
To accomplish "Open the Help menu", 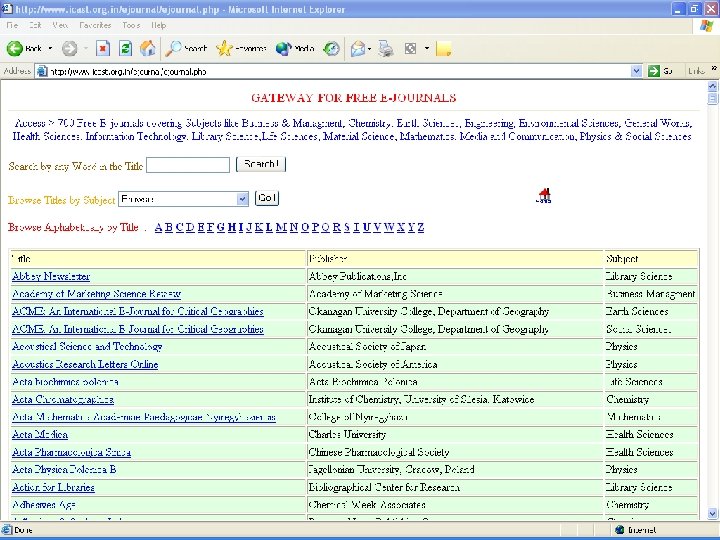I will coord(158,25).
